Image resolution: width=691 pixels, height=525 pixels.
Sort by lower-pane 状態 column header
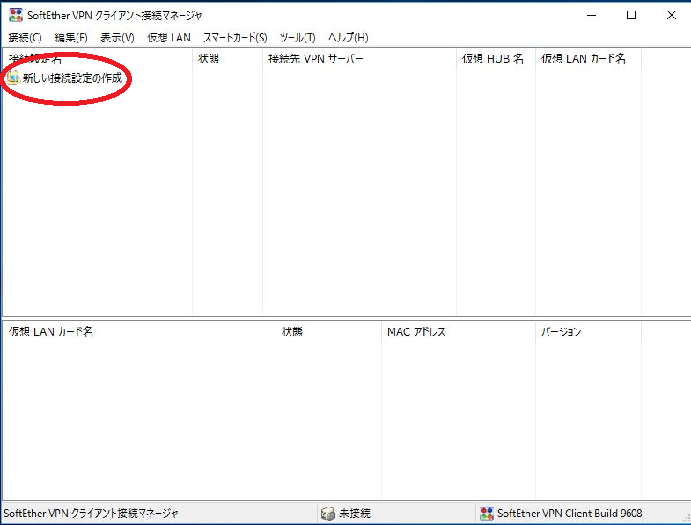pyautogui.click(x=330, y=331)
